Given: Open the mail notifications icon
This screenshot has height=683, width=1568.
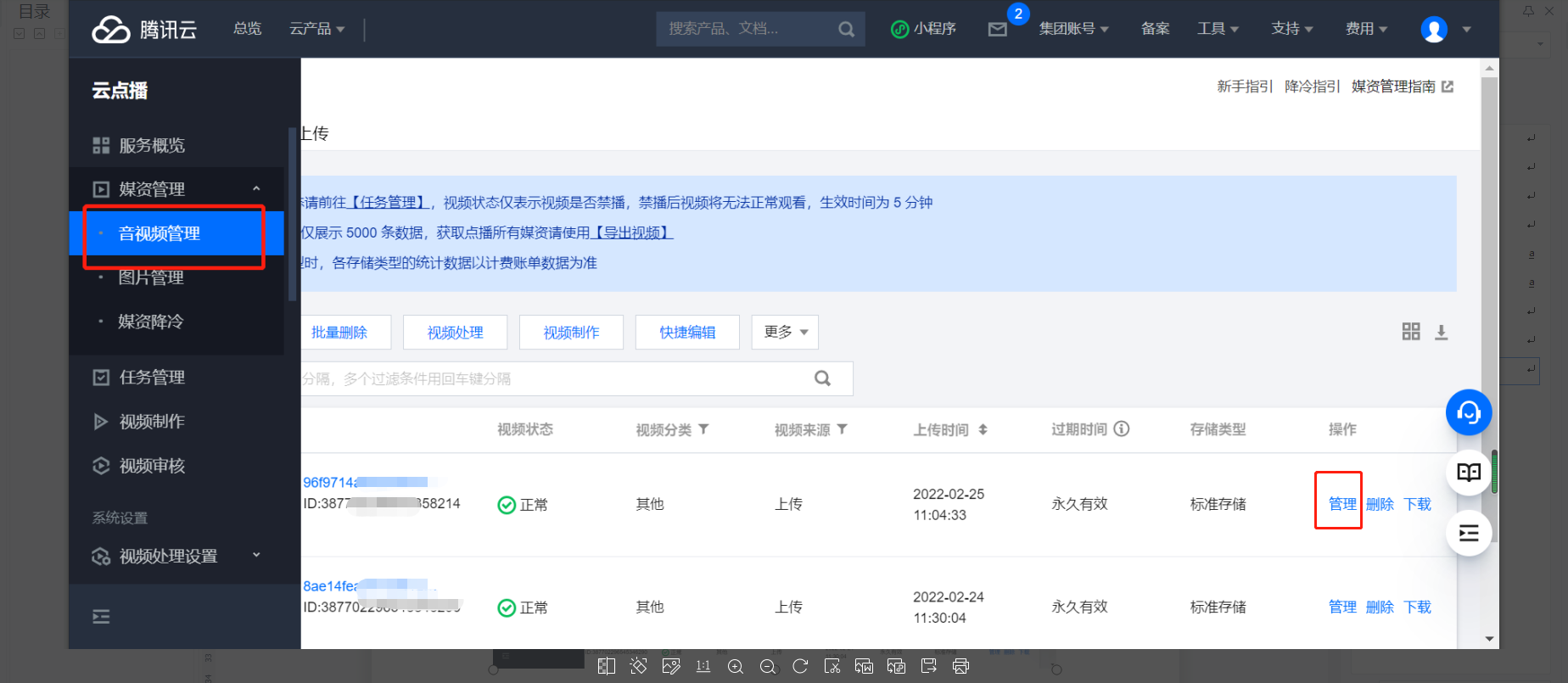Looking at the screenshot, I should pos(997,30).
